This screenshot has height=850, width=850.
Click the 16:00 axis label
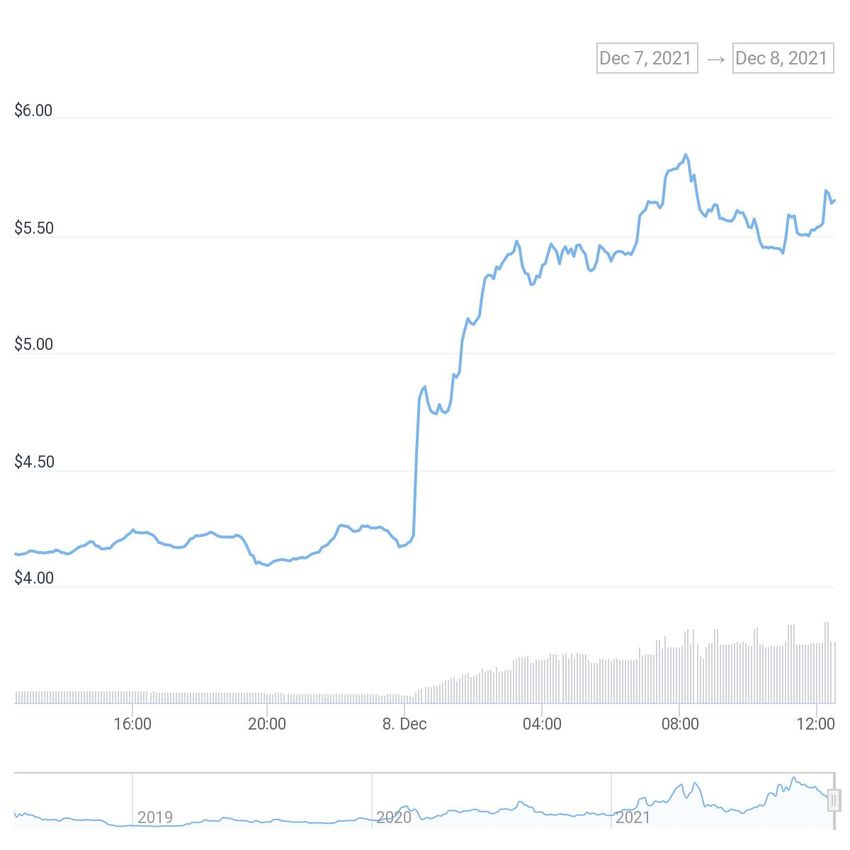pyautogui.click(x=133, y=724)
